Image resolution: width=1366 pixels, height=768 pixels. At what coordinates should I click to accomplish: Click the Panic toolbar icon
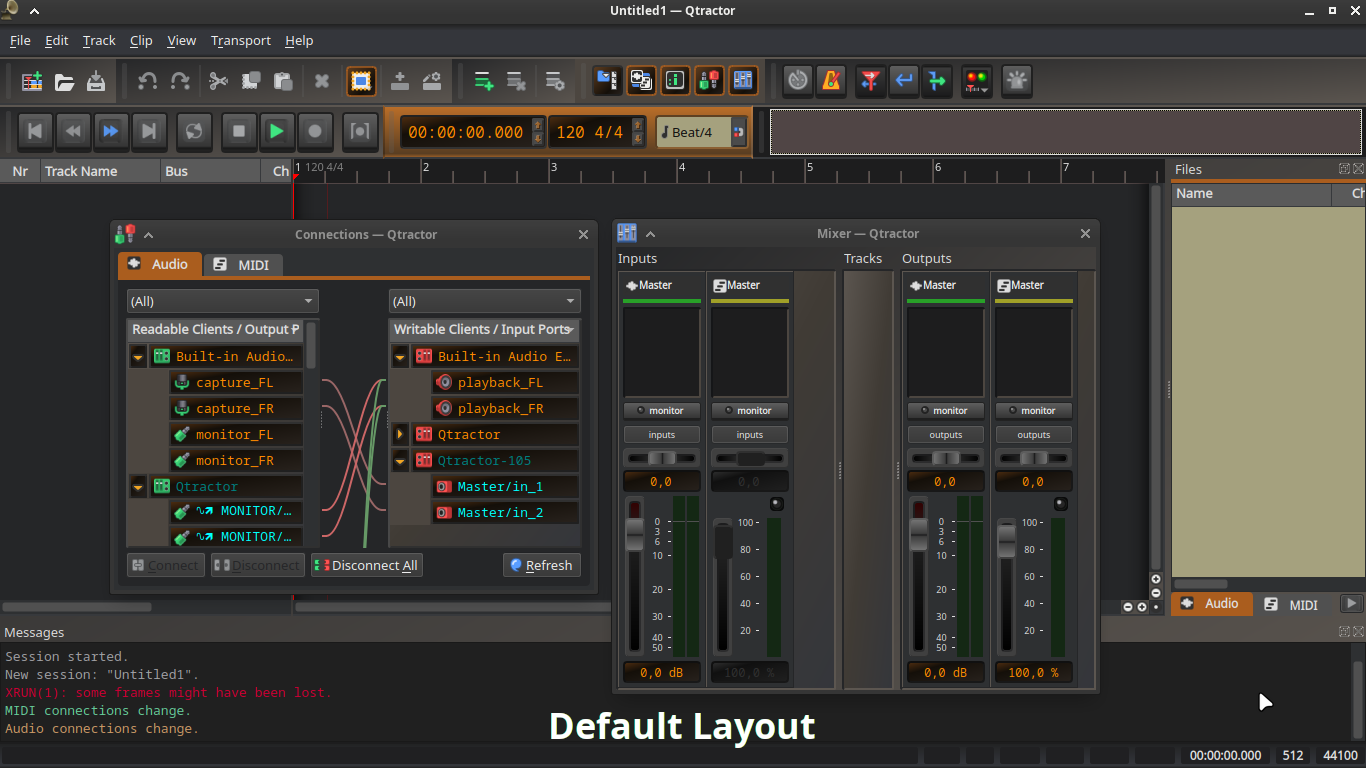1017,81
